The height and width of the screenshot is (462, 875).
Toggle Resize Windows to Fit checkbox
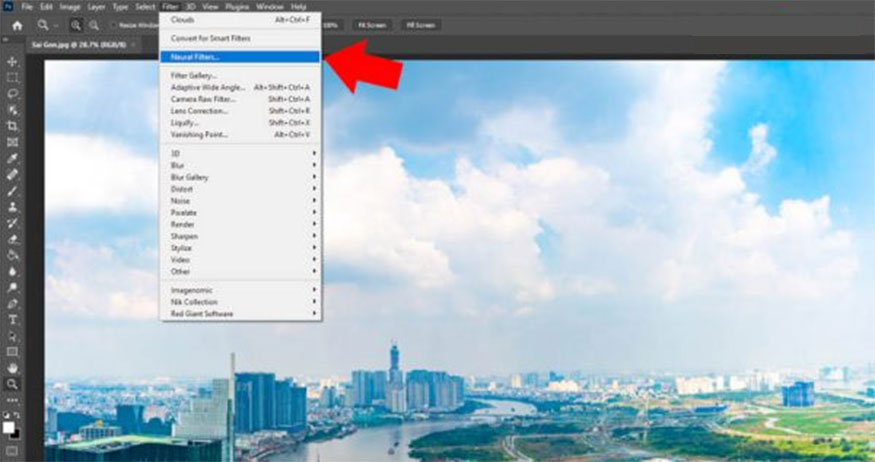[113, 25]
